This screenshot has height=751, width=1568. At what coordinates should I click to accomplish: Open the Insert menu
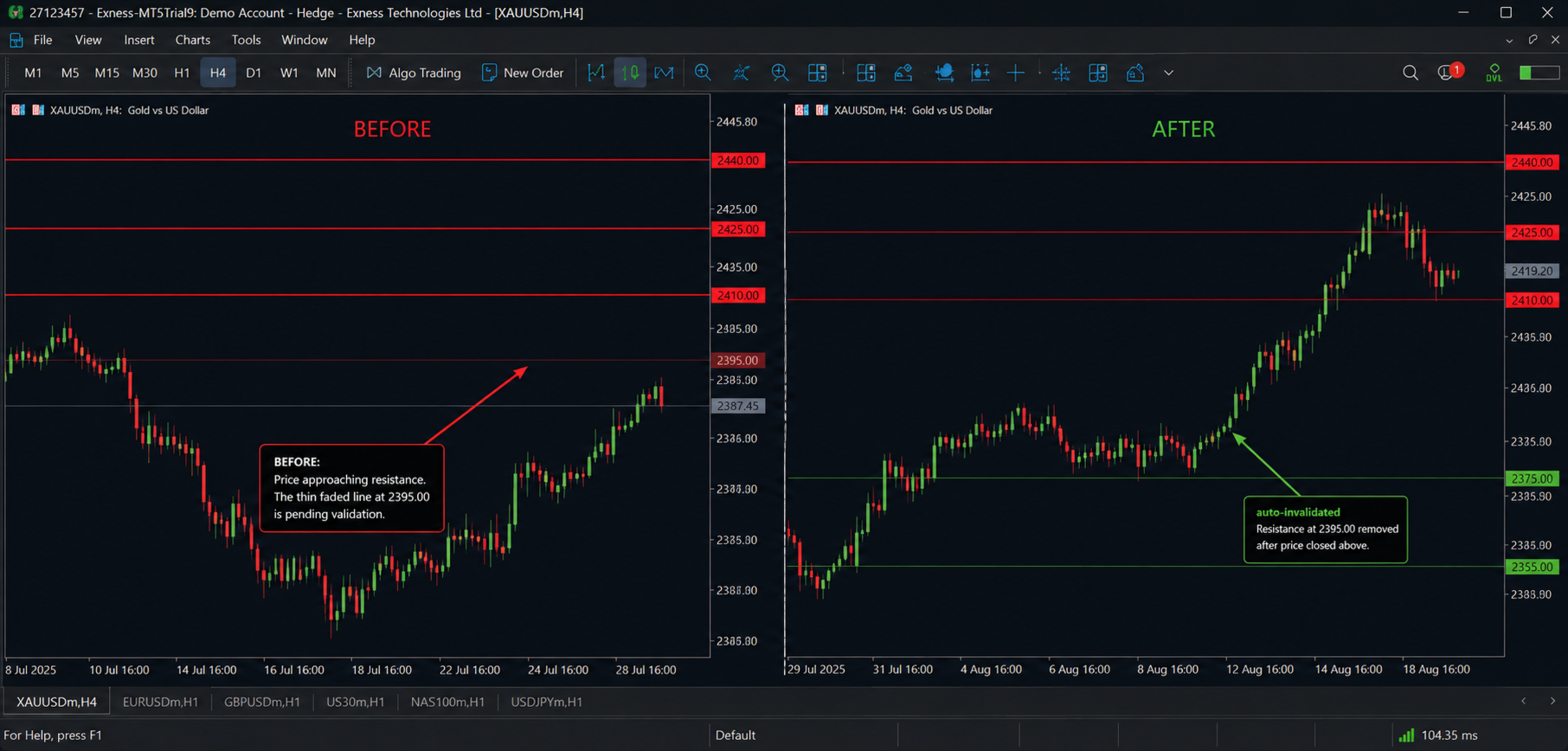(x=138, y=40)
